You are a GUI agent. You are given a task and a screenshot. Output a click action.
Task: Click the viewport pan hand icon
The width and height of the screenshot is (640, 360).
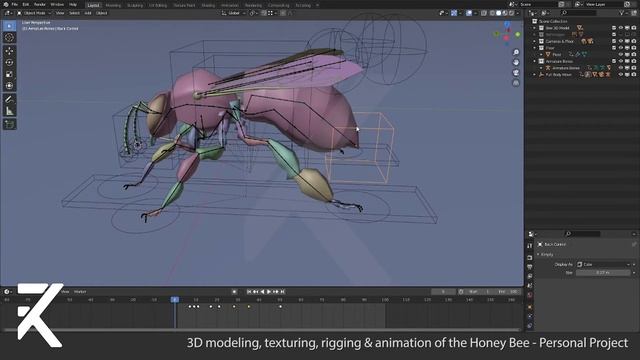click(516, 62)
